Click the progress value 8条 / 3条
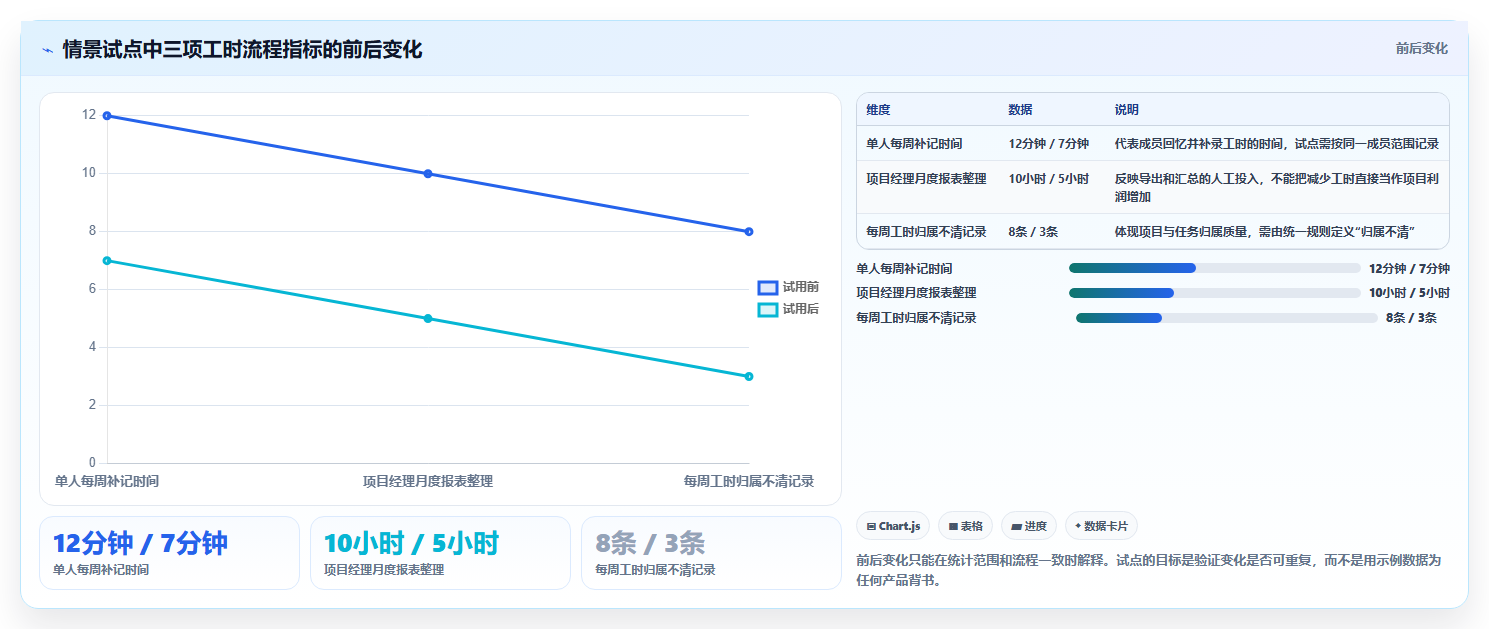1489x629 pixels. coord(1411,318)
